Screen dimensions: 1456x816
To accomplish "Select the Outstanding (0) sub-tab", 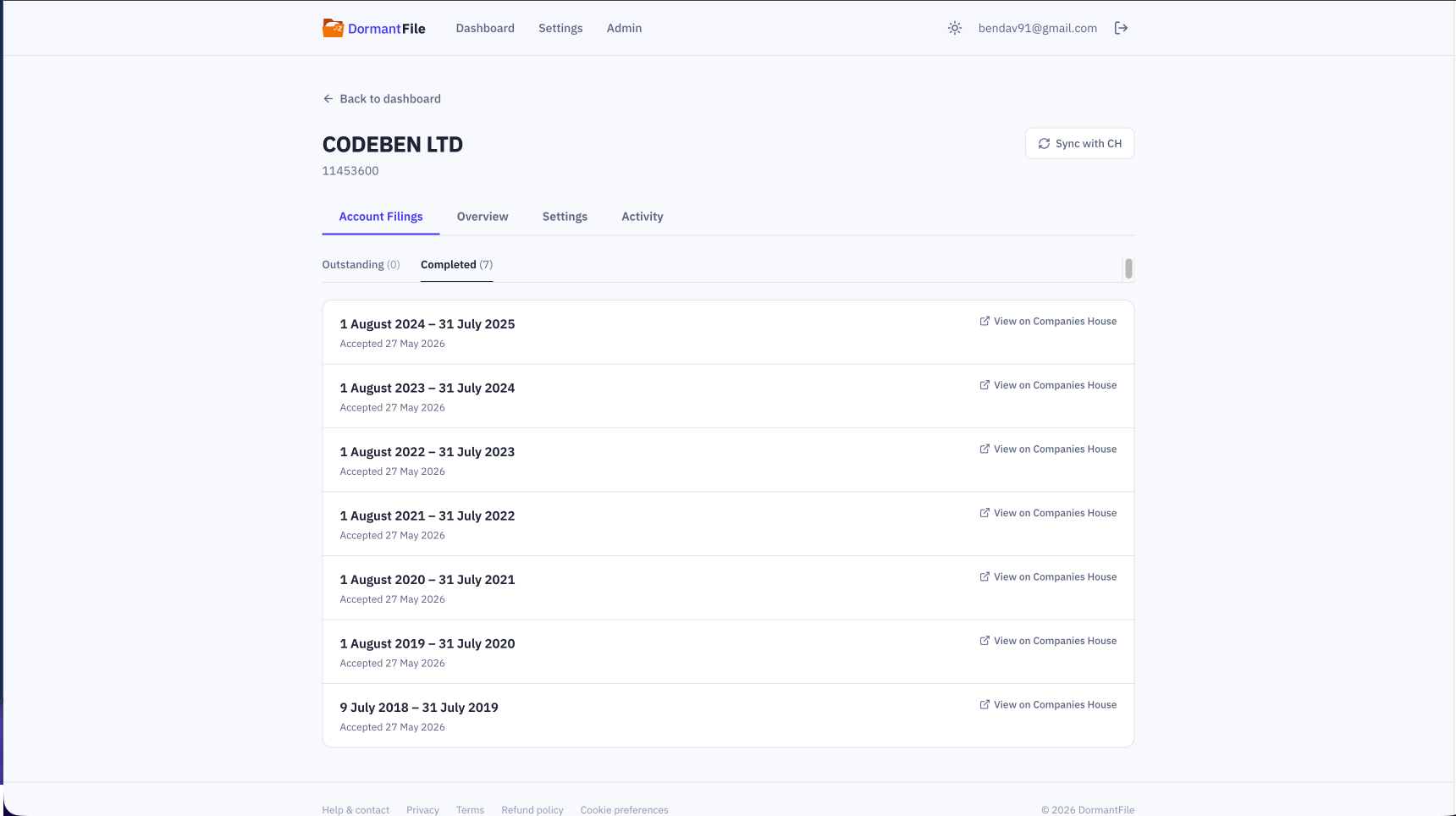I will pyautogui.click(x=361, y=265).
